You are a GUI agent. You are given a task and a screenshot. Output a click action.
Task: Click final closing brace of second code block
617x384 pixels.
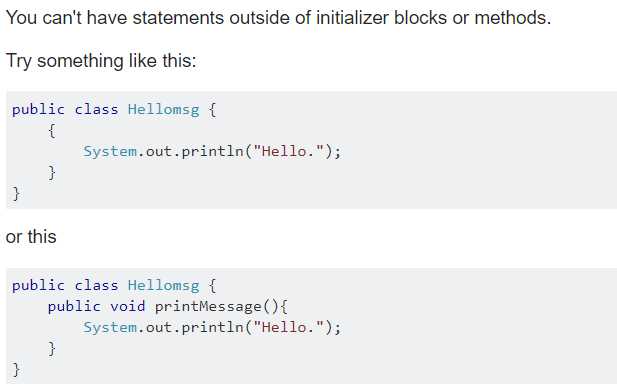pos(16,369)
